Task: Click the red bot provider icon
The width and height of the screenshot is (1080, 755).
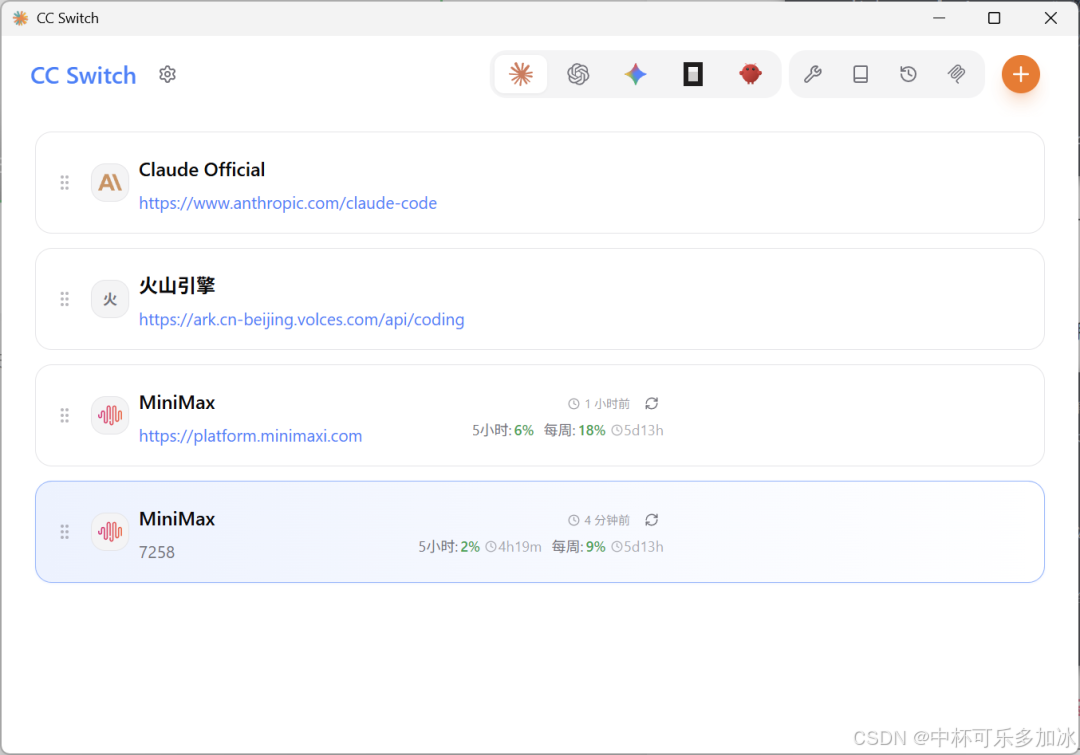Action: point(751,74)
